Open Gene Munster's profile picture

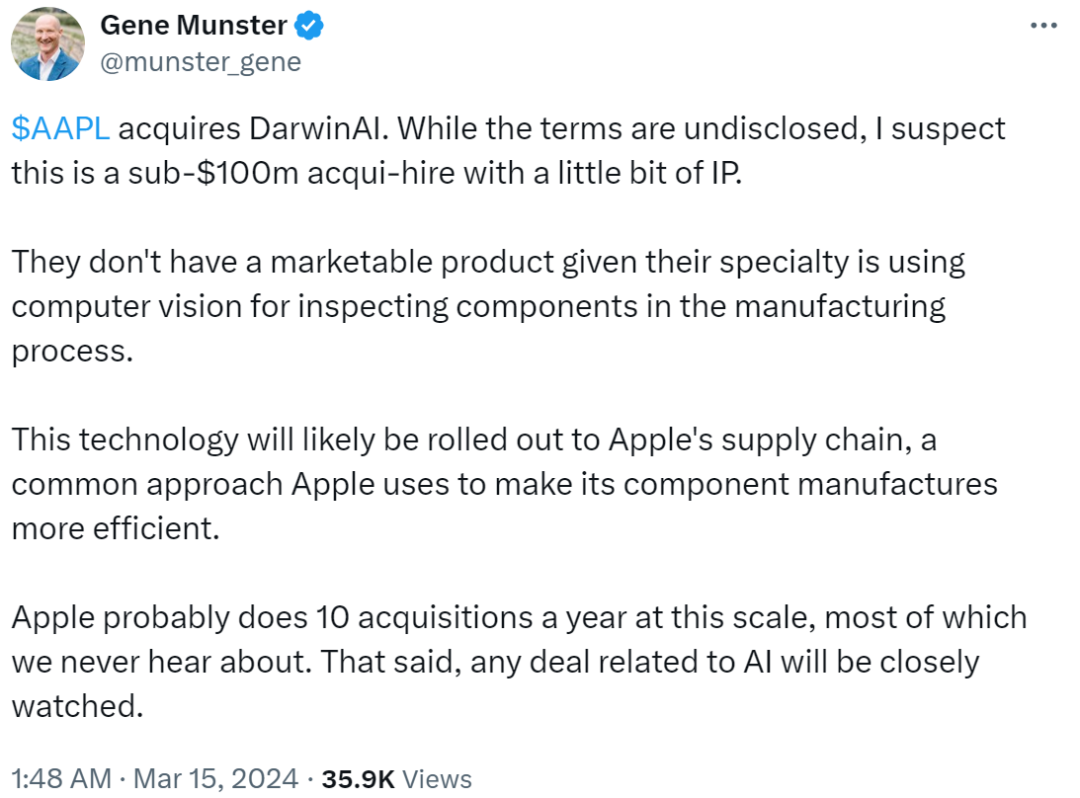click(47, 44)
